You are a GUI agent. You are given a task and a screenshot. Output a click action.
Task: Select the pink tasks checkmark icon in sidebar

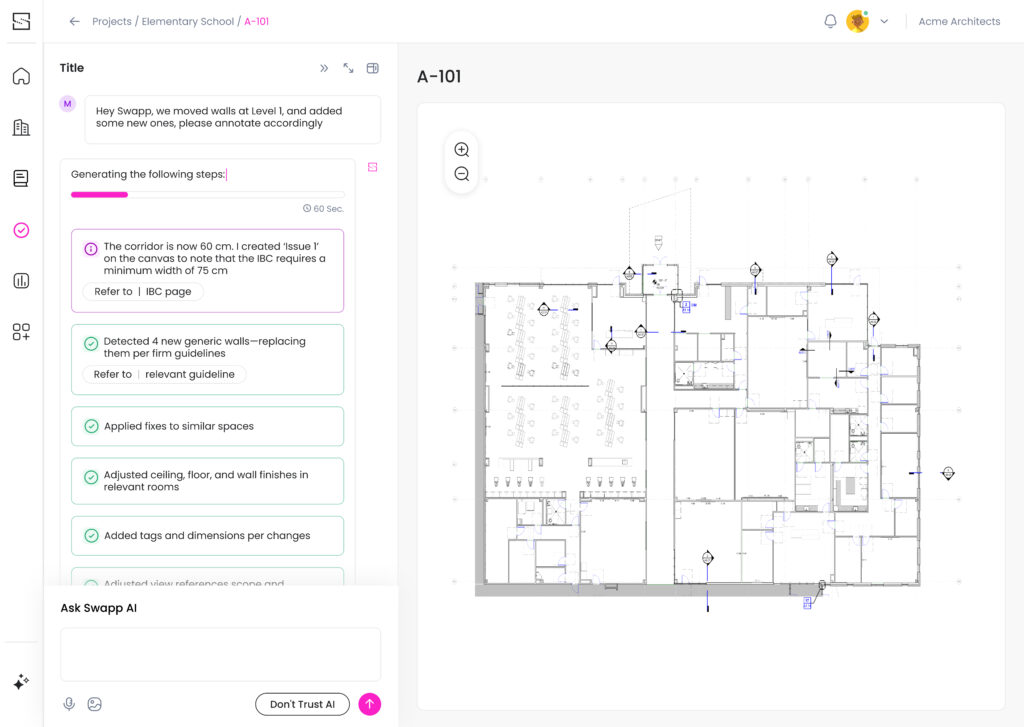pos(21,230)
